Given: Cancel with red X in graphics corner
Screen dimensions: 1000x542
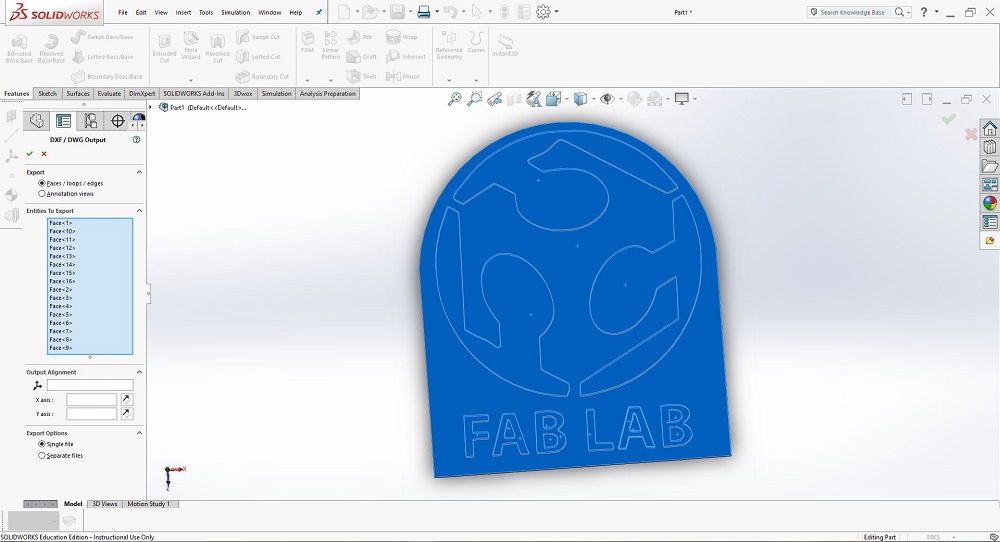Looking at the screenshot, I should tap(971, 134).
